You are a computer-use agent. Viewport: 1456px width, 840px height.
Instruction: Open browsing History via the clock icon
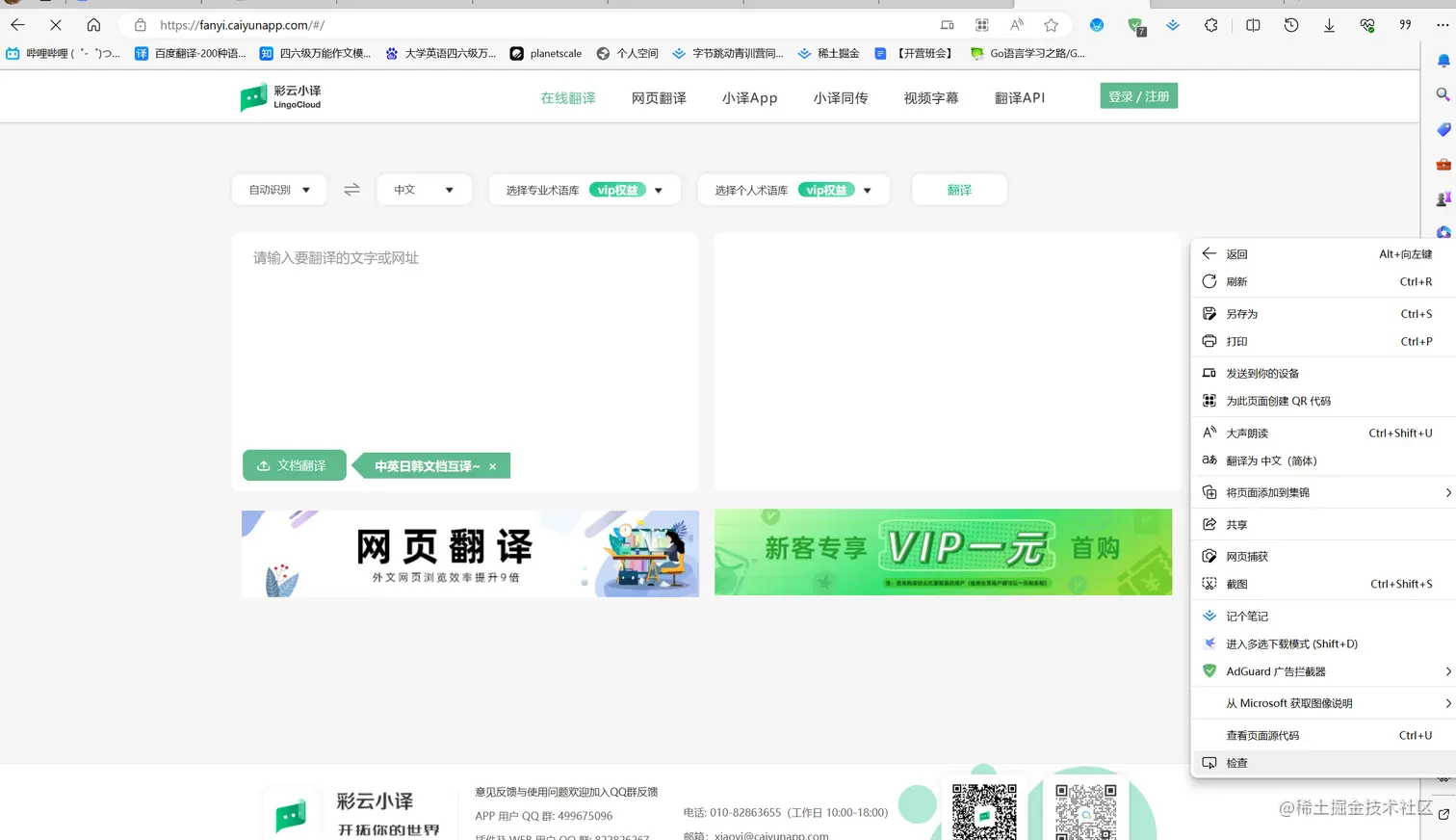[x=1290, y=25]
